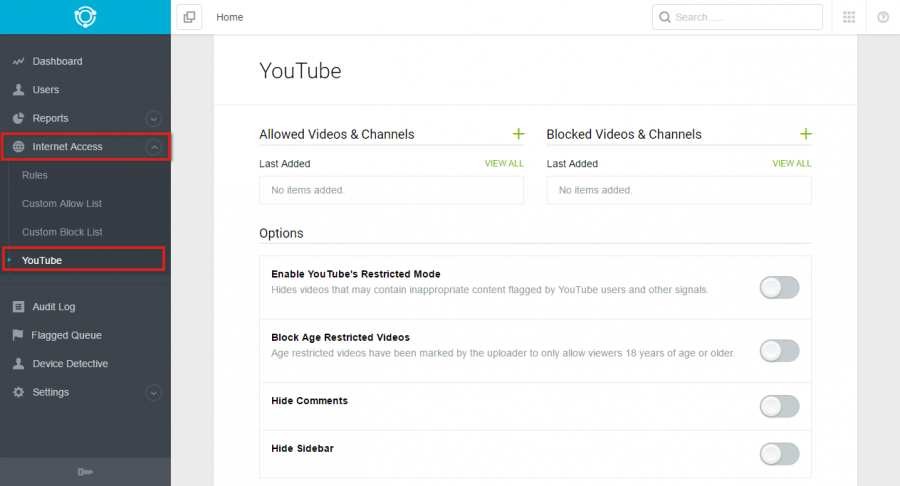Open Users in the sidebar

pos(46,90)
